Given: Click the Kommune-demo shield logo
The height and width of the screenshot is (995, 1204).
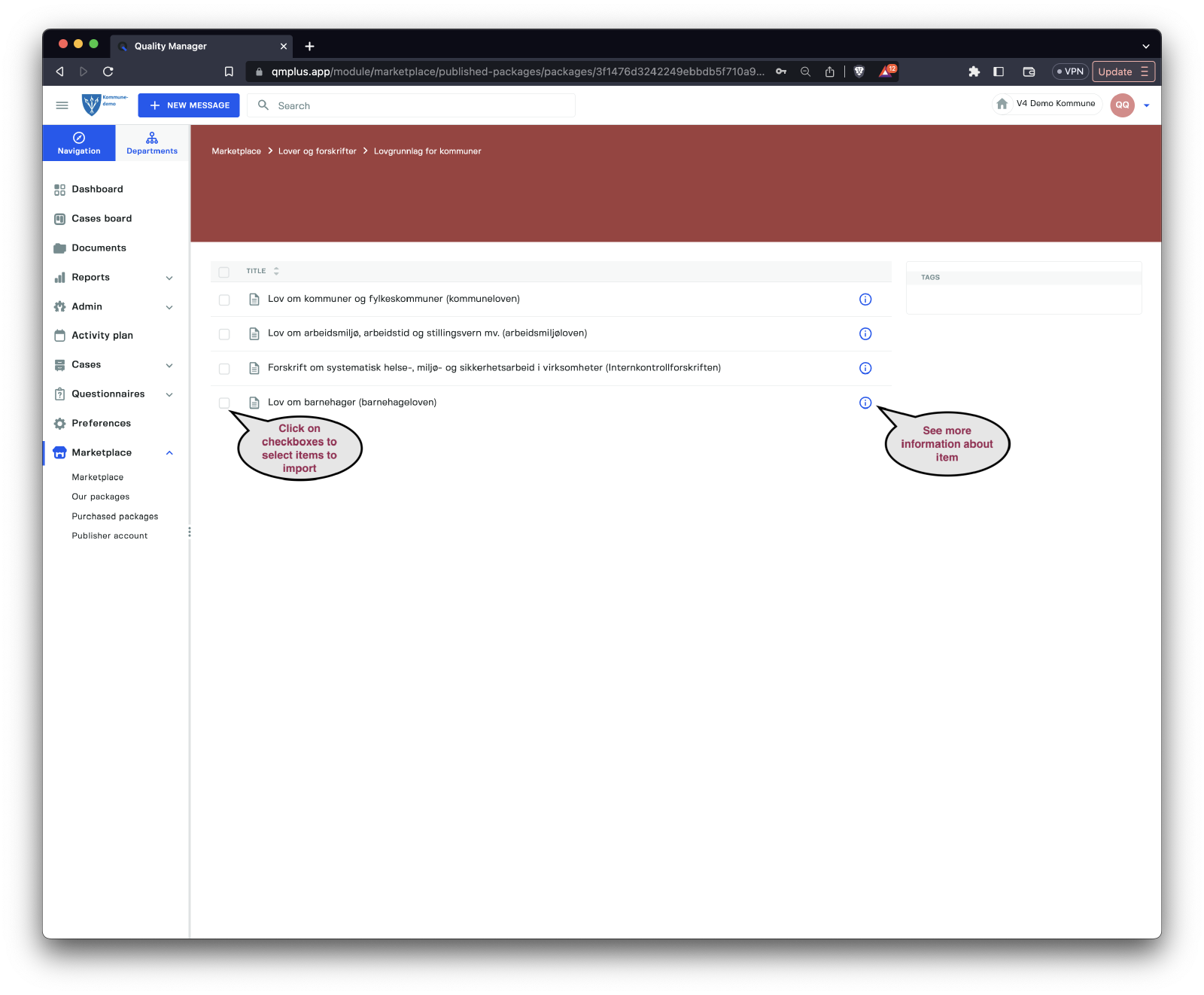Looking at the screenshot, I should 92,105.
